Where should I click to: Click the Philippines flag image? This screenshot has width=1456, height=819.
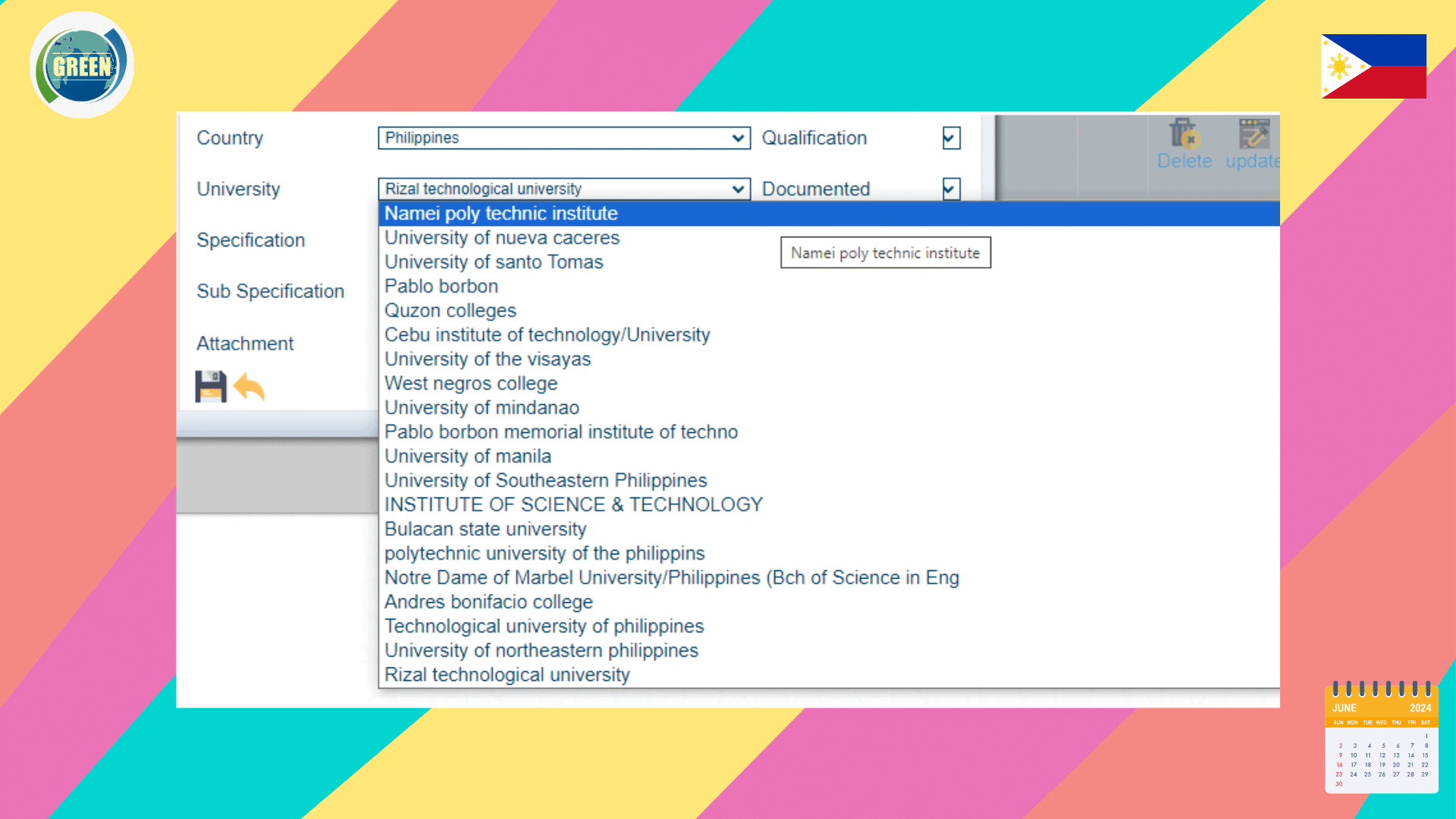coord(1373,66)
